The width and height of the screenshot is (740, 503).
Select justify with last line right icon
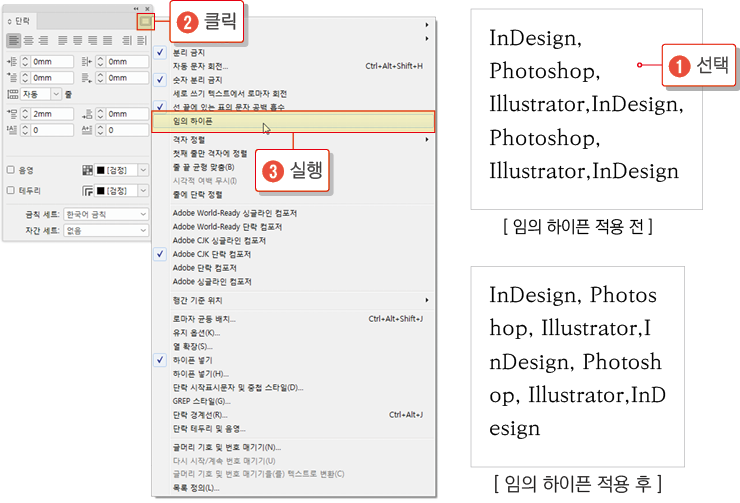[x=92, y=41]
